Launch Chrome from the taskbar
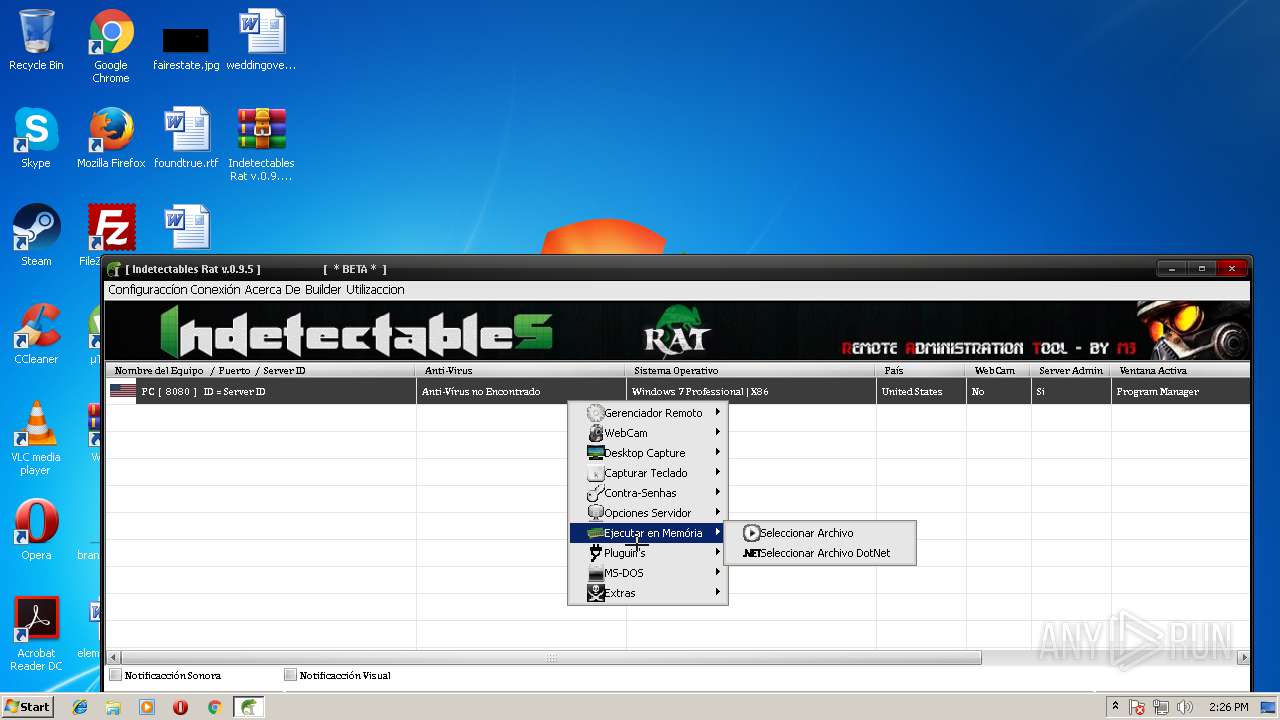Viewport: 1280px width, 720px height. [x=214, y=707]
